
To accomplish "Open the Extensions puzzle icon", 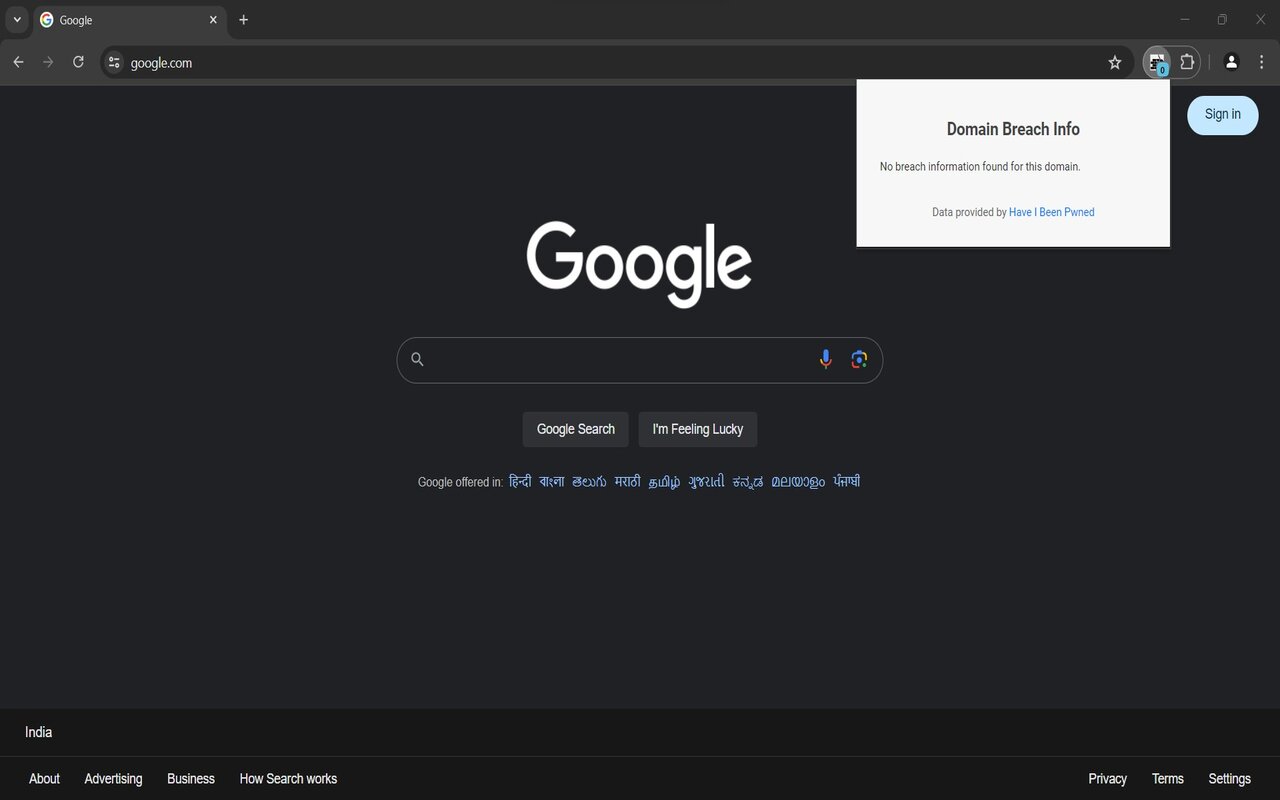I will pos(1187,62).
